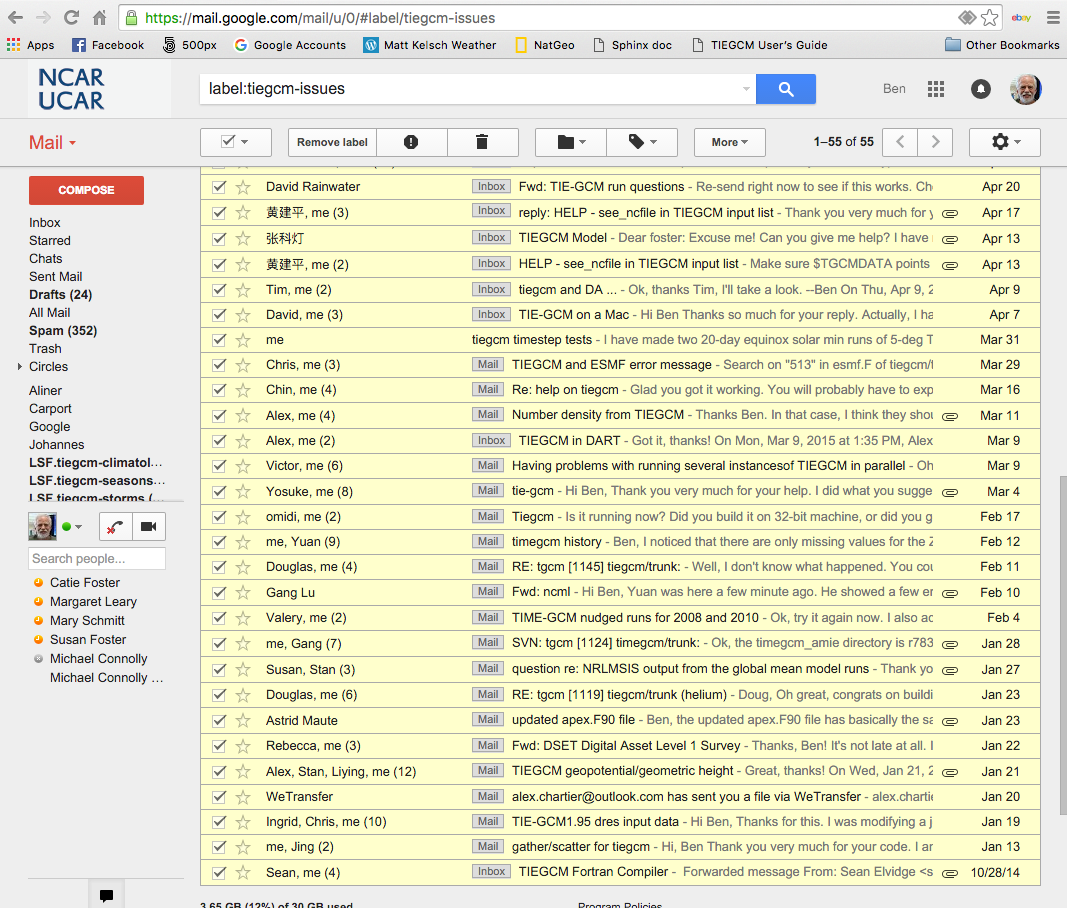1067x908 pixels.
Task: Click the Search people input field
Action: [97, 559]
